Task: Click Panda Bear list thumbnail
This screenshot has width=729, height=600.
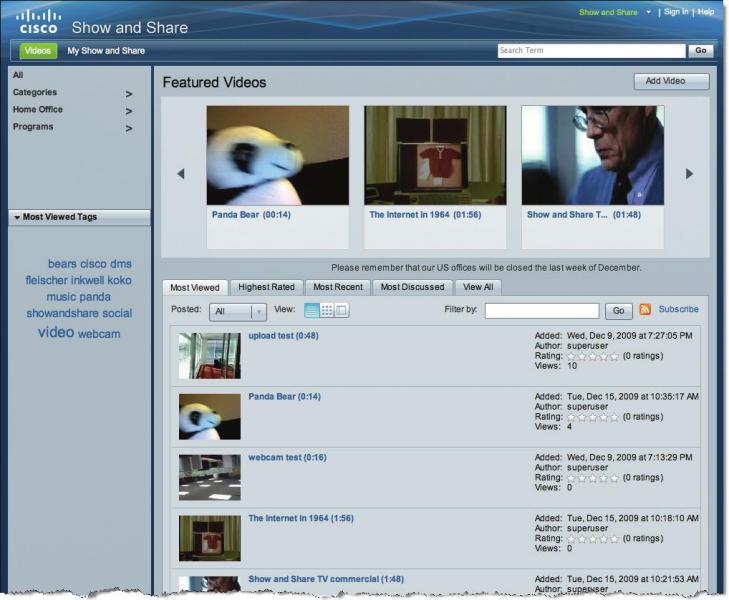Action: click(210, 417)
